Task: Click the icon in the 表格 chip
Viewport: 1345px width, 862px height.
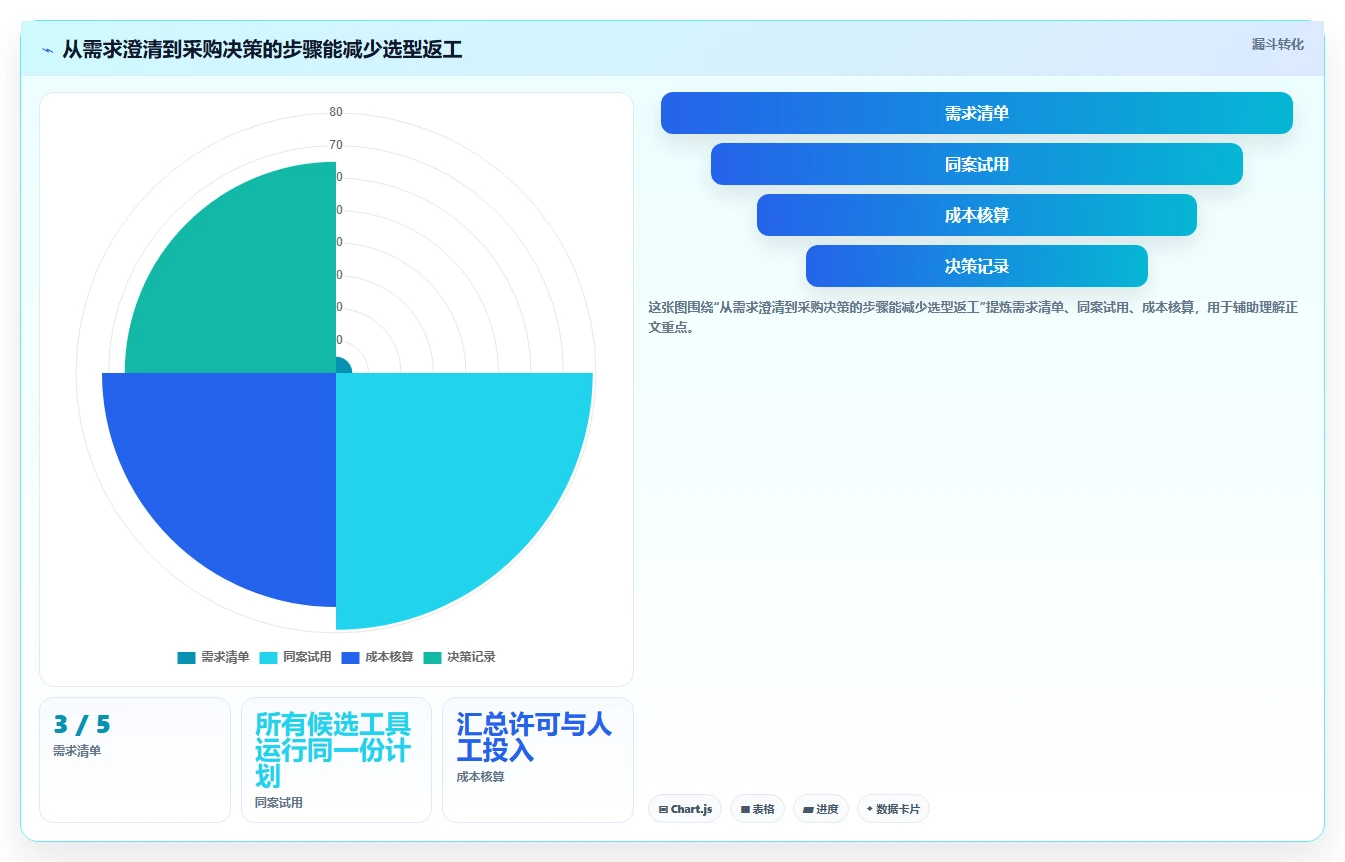Action: 745,810
